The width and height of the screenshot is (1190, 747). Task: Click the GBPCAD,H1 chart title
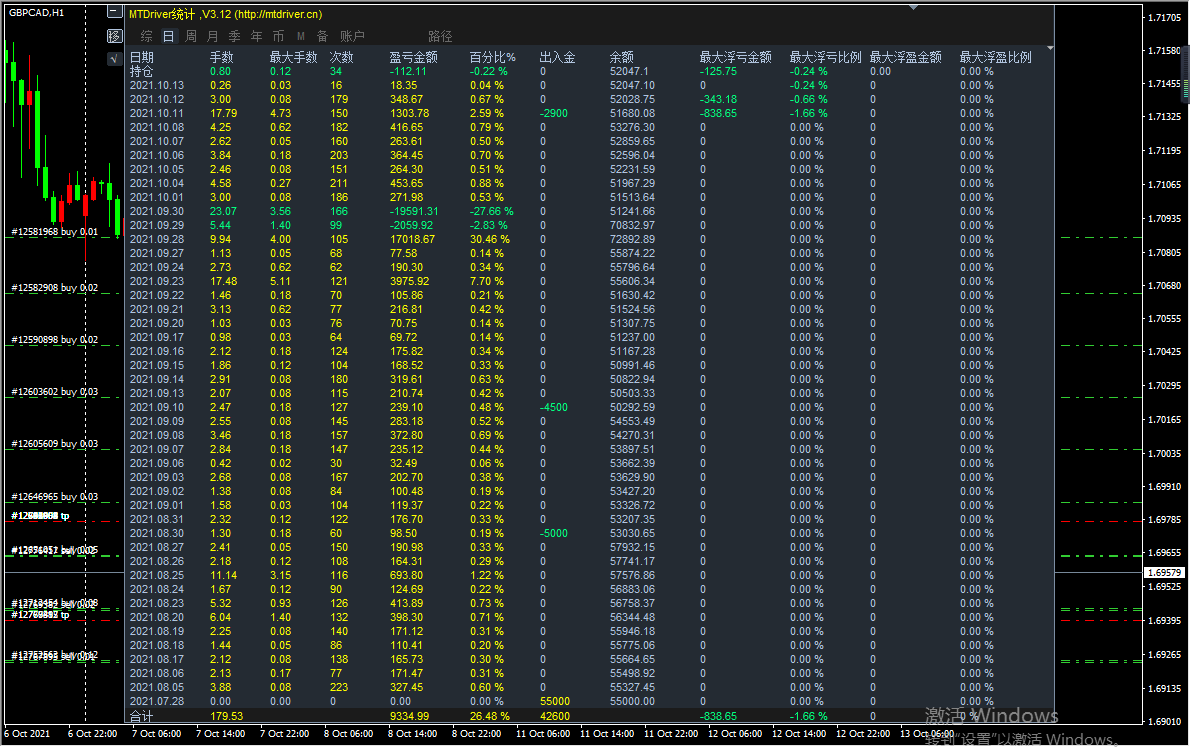coord(36,12)
